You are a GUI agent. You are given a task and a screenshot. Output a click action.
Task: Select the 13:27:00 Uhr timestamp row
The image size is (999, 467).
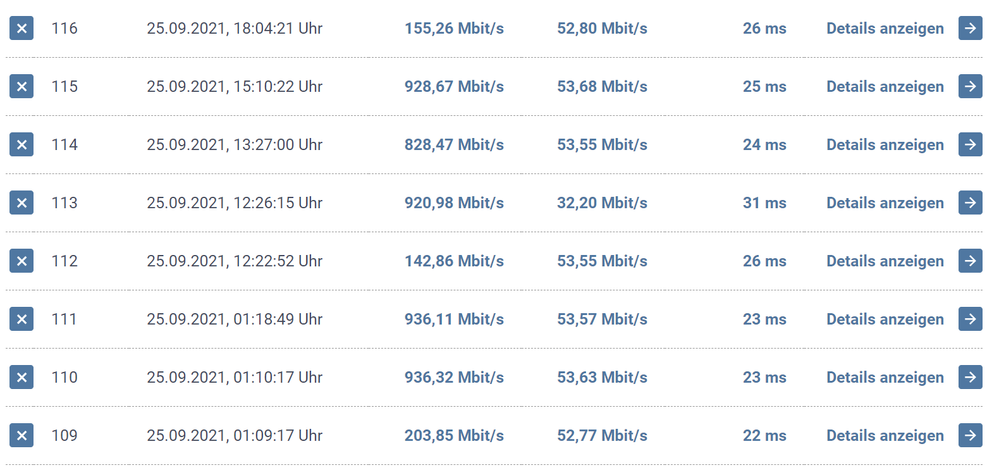tap(234, 145)
